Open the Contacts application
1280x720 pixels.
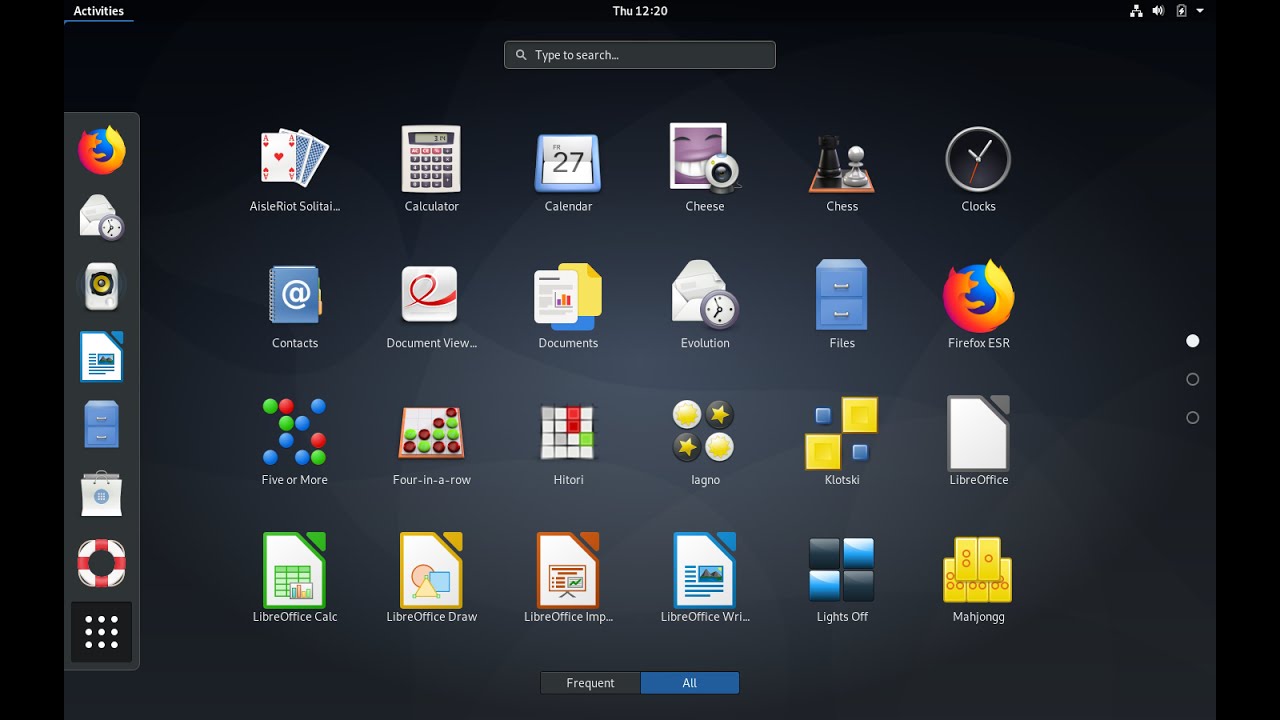[295, 294]
